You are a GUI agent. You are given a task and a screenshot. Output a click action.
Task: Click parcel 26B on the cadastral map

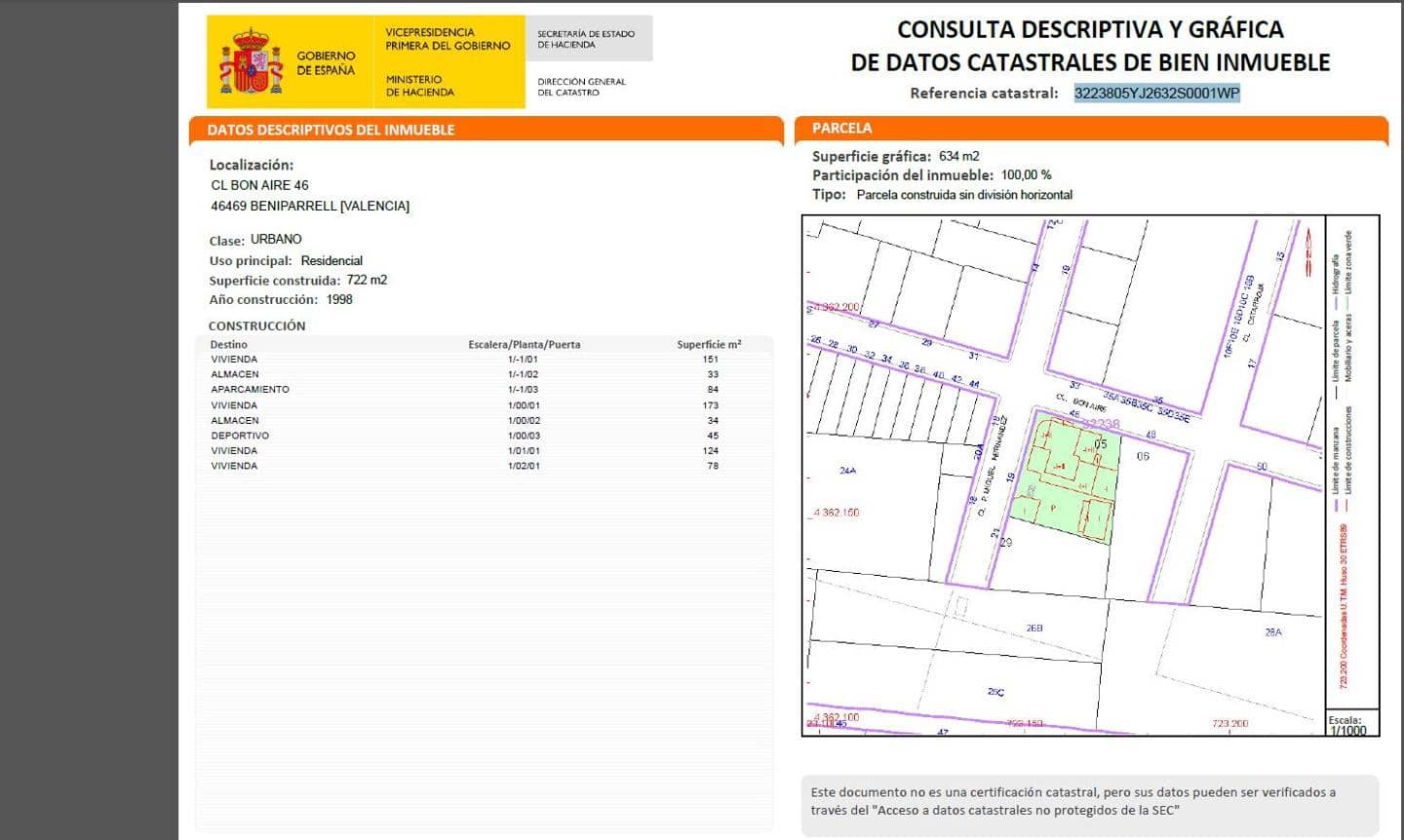[1033, 629]
